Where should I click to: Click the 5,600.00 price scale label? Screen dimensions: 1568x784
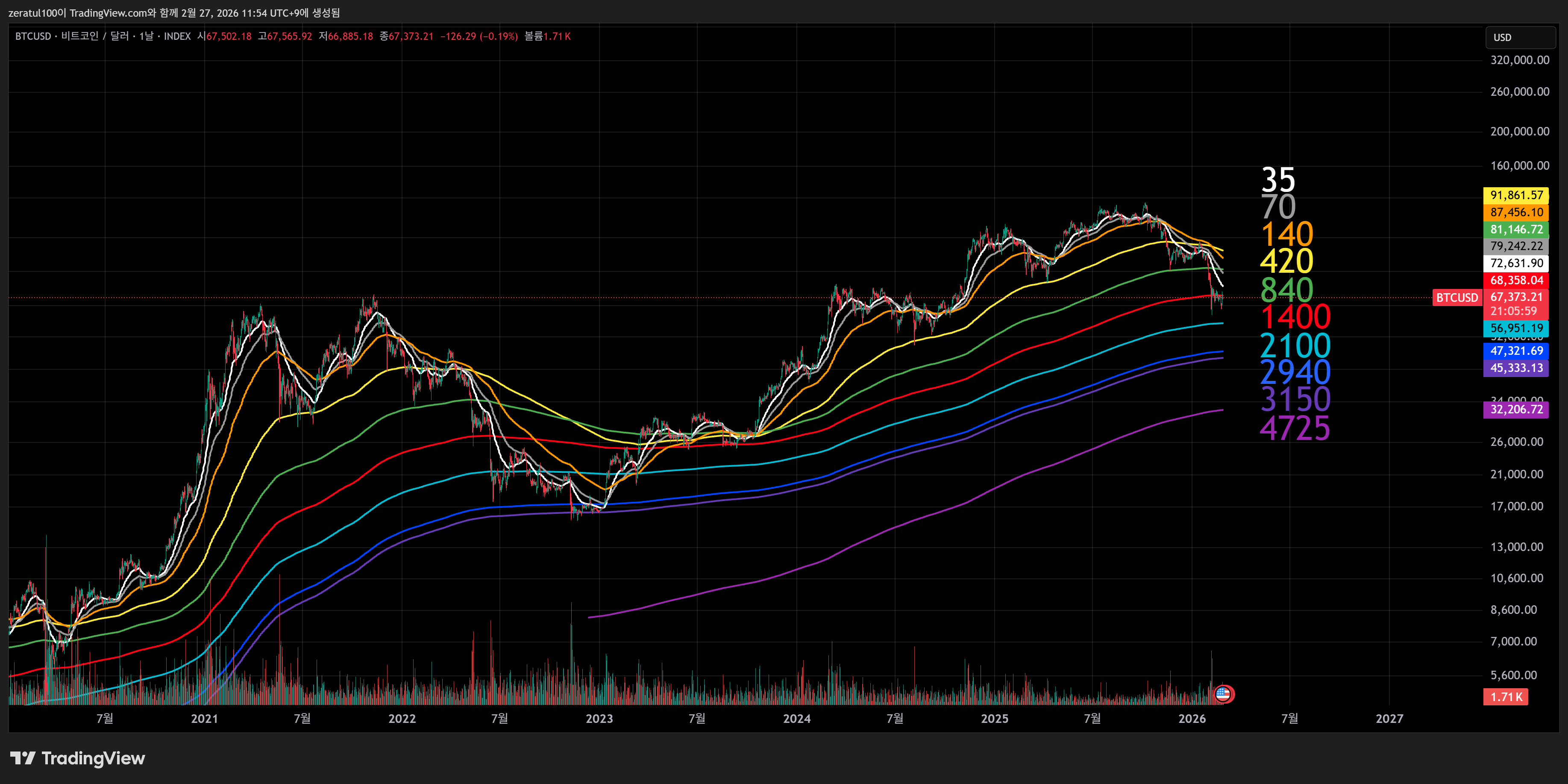pyautogui.click(x=1514, y=675)
